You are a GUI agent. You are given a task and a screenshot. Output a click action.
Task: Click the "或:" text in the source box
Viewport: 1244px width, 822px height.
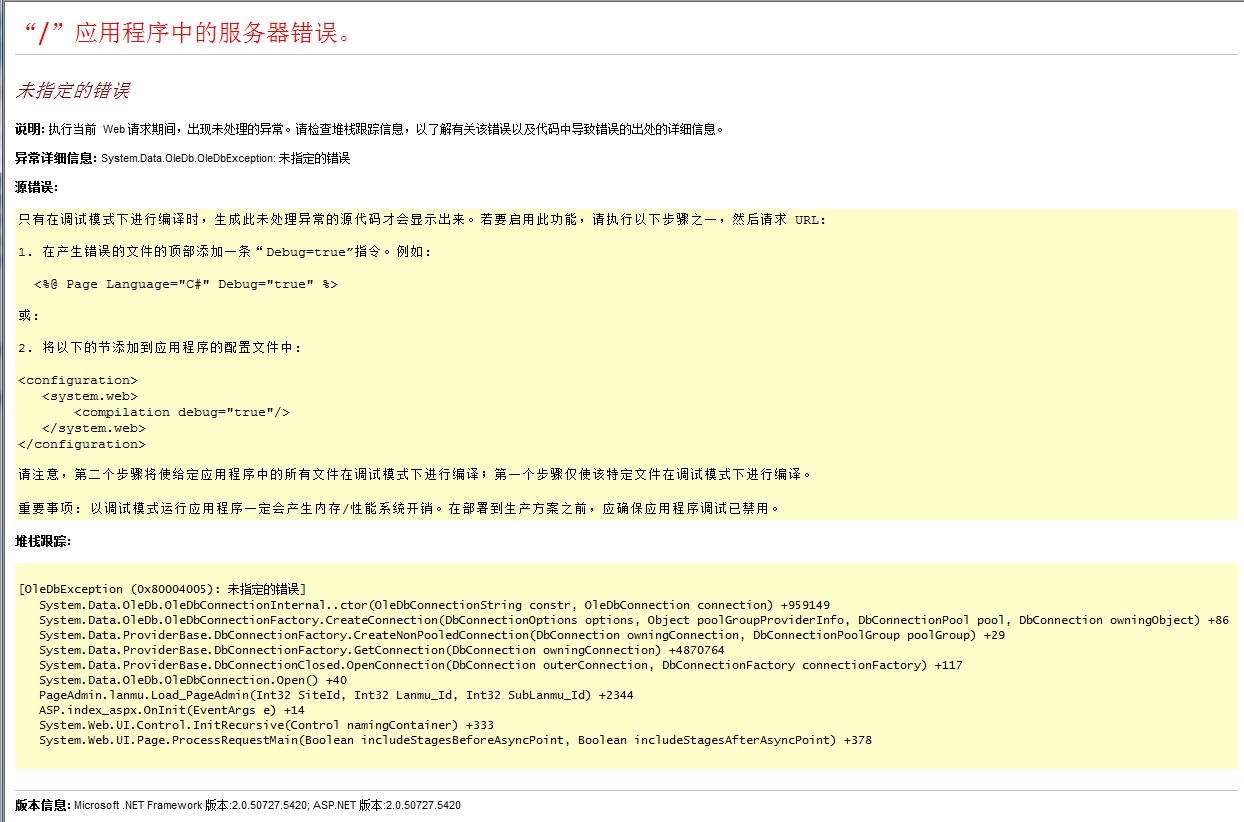click(x=29, y=316)
